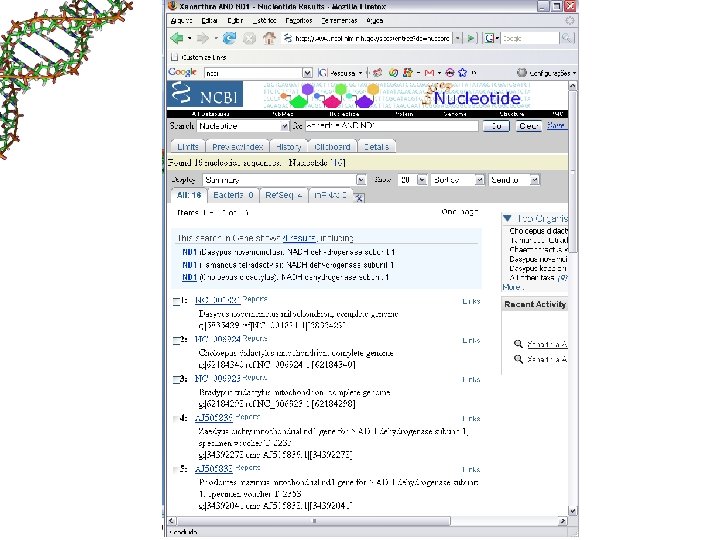Screen dimensions: 720x540
Task: Click the More link under Top Organisms
Action: [x=512, y=287]
